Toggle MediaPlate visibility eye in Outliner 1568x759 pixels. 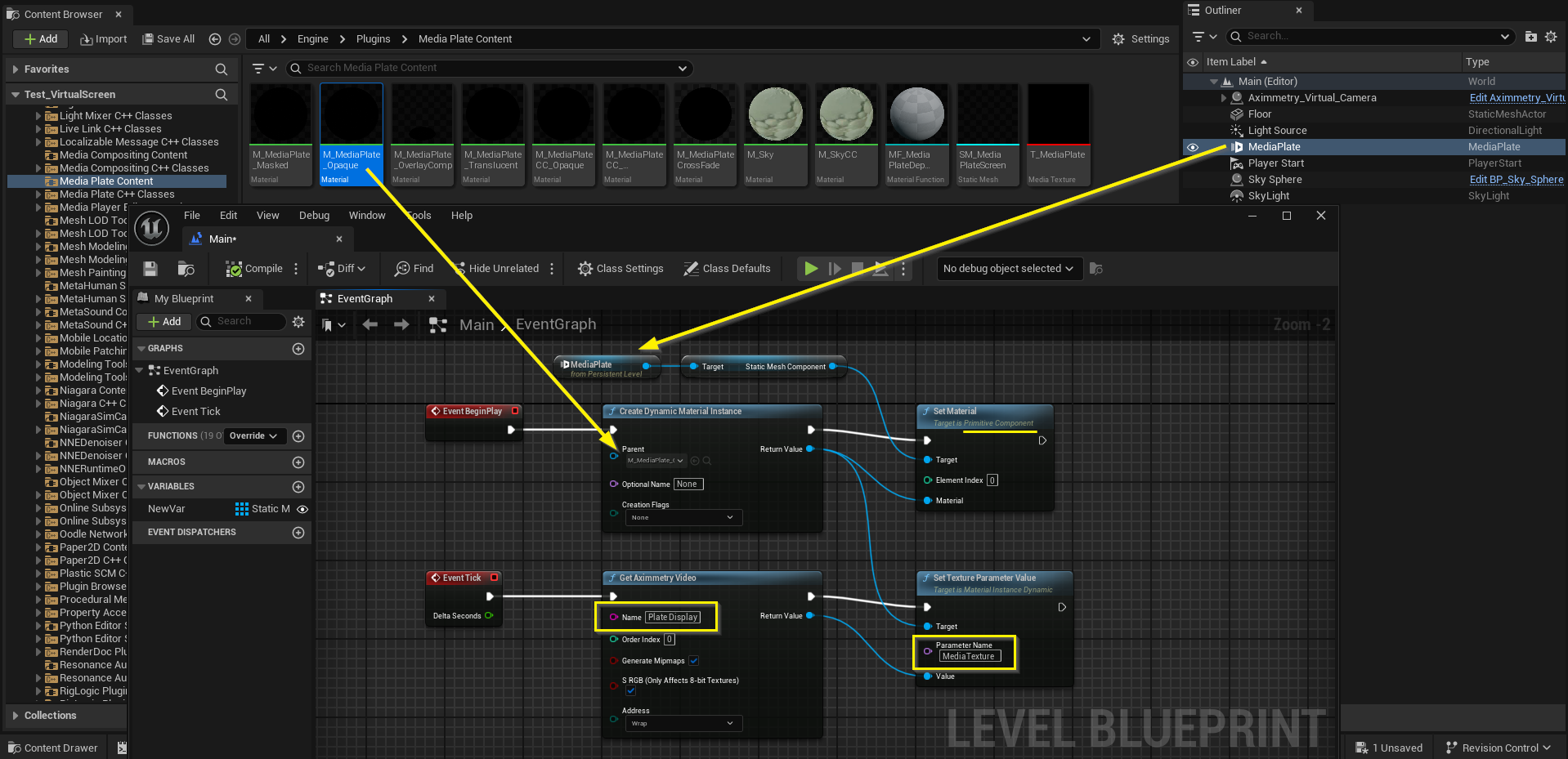click(x=1193, y=147)
